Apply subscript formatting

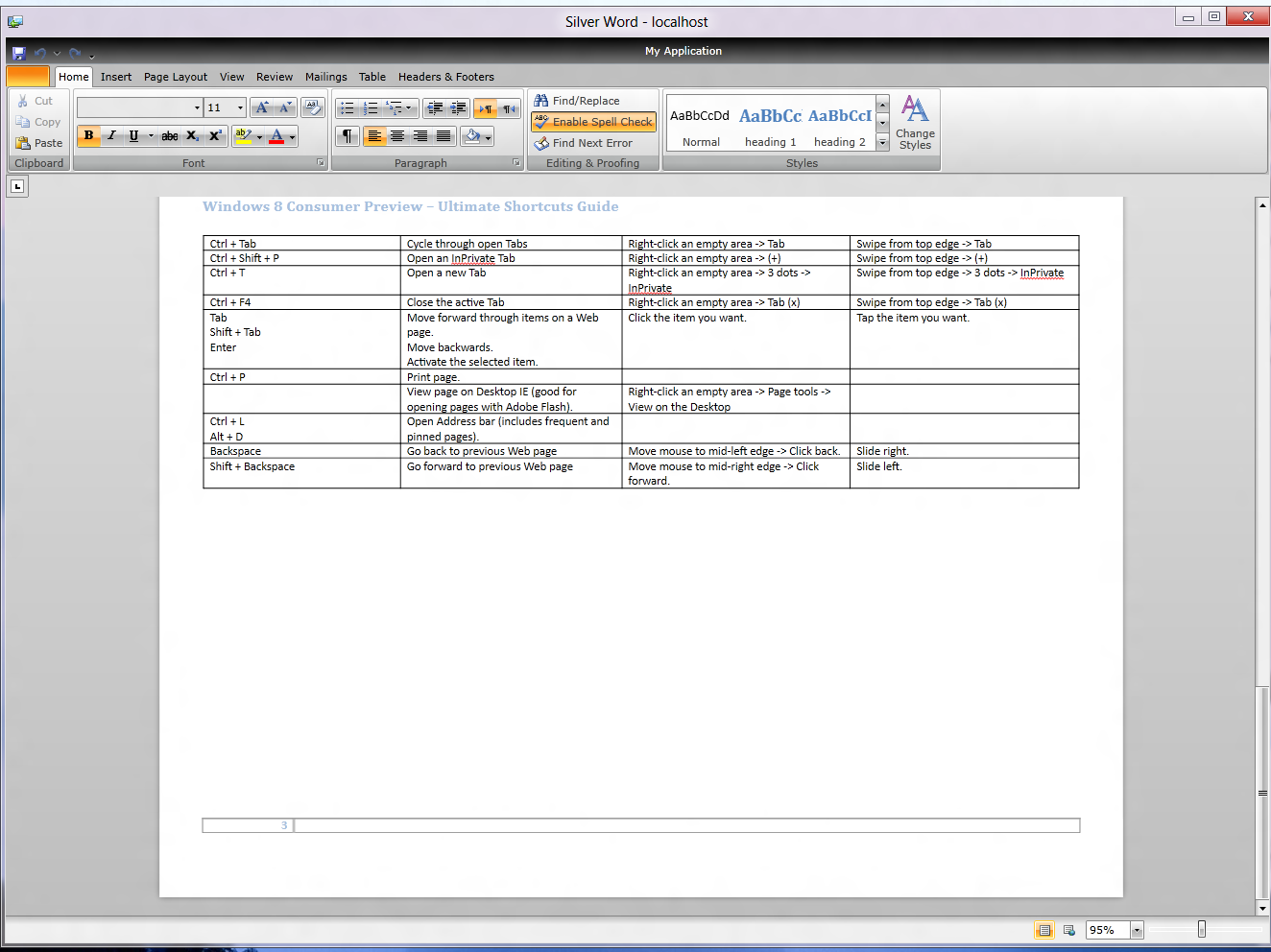point(193,136)
